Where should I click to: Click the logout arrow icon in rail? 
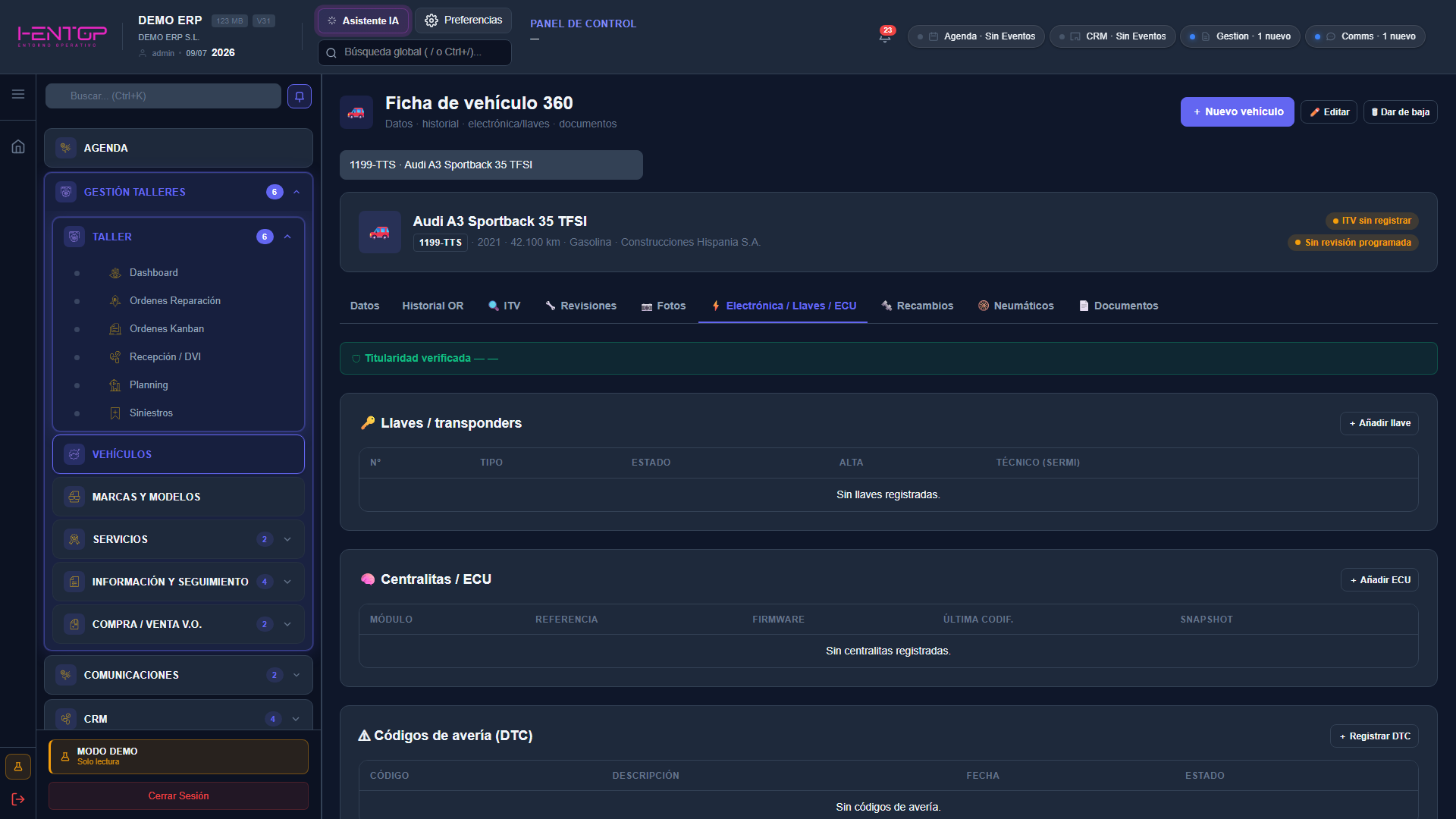(x=18, y=799)
